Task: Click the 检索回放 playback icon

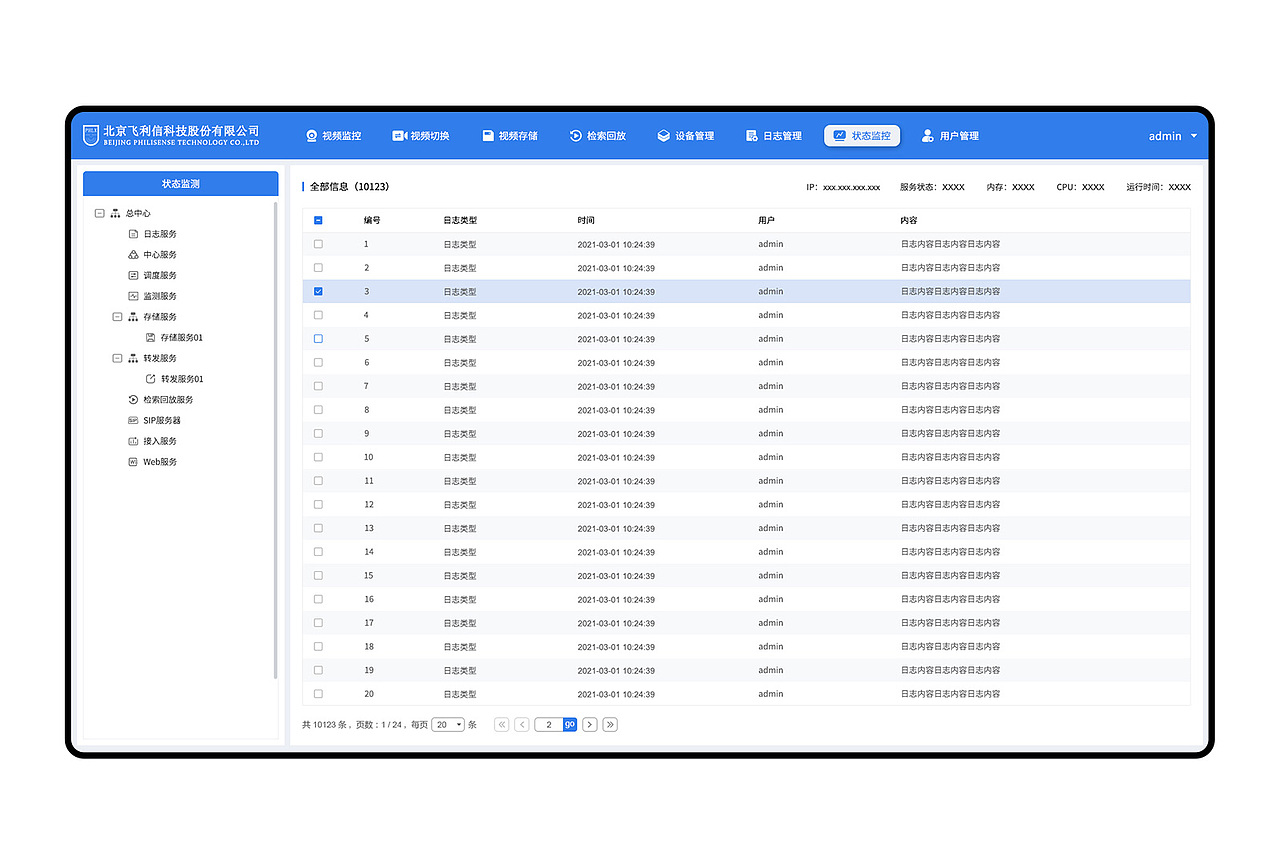Action: click(x=576, y=136)
